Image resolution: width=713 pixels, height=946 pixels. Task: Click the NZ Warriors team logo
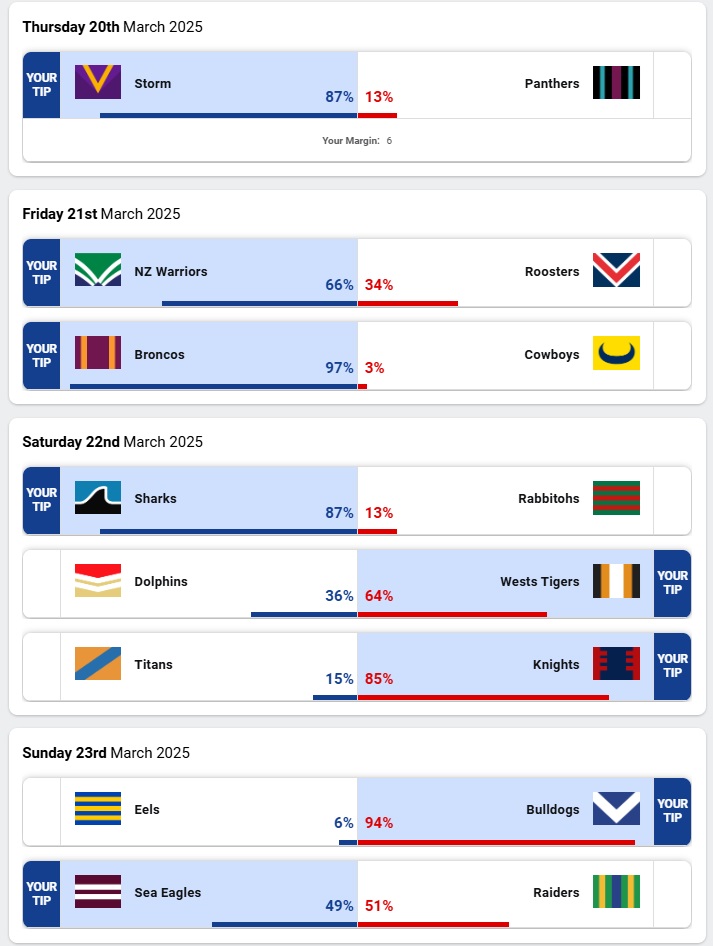98,270
